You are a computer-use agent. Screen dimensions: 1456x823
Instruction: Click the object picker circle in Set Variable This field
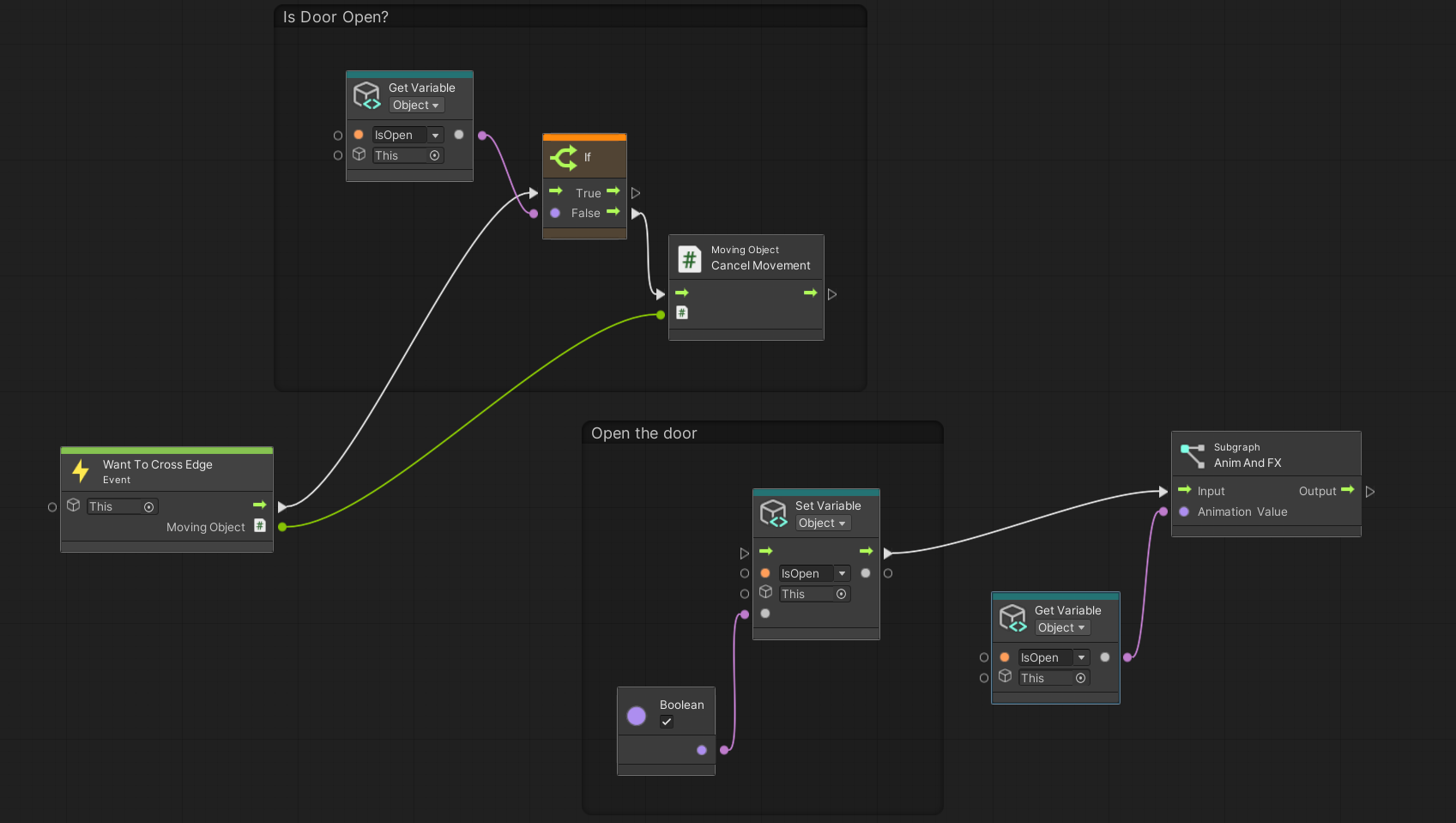[x=842, y=594]
